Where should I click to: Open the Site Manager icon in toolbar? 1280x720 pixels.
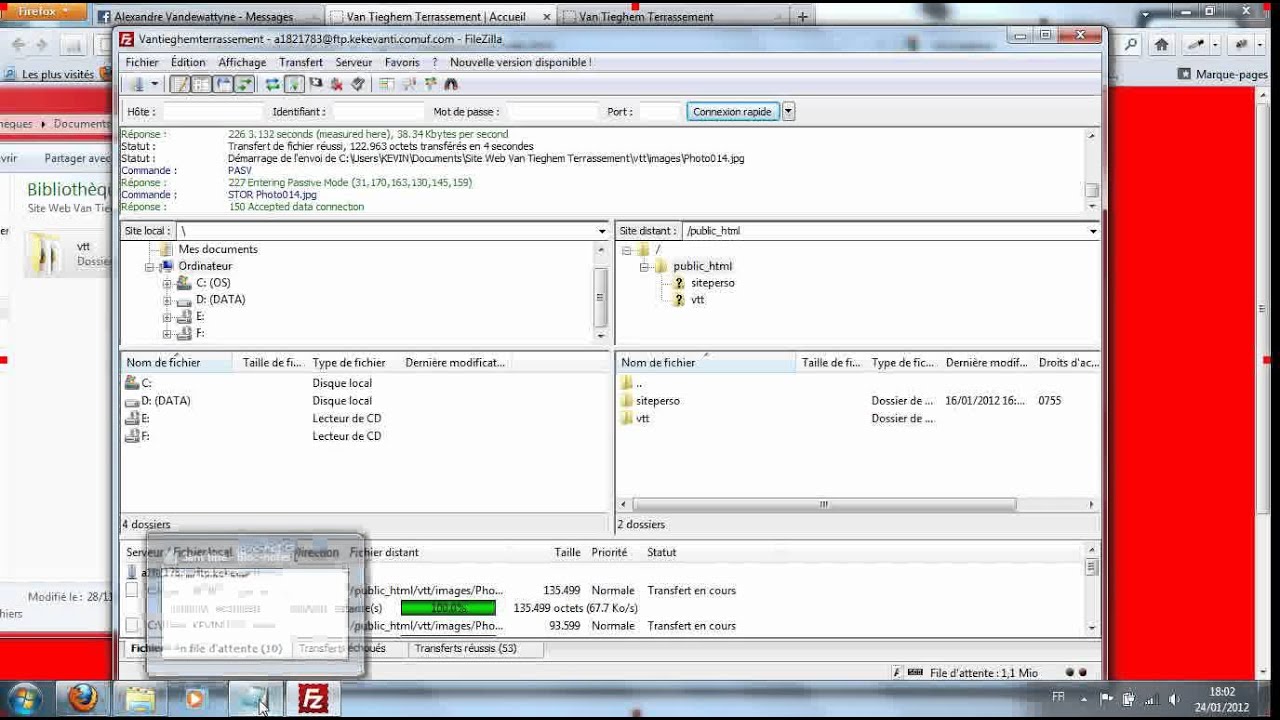138,85
